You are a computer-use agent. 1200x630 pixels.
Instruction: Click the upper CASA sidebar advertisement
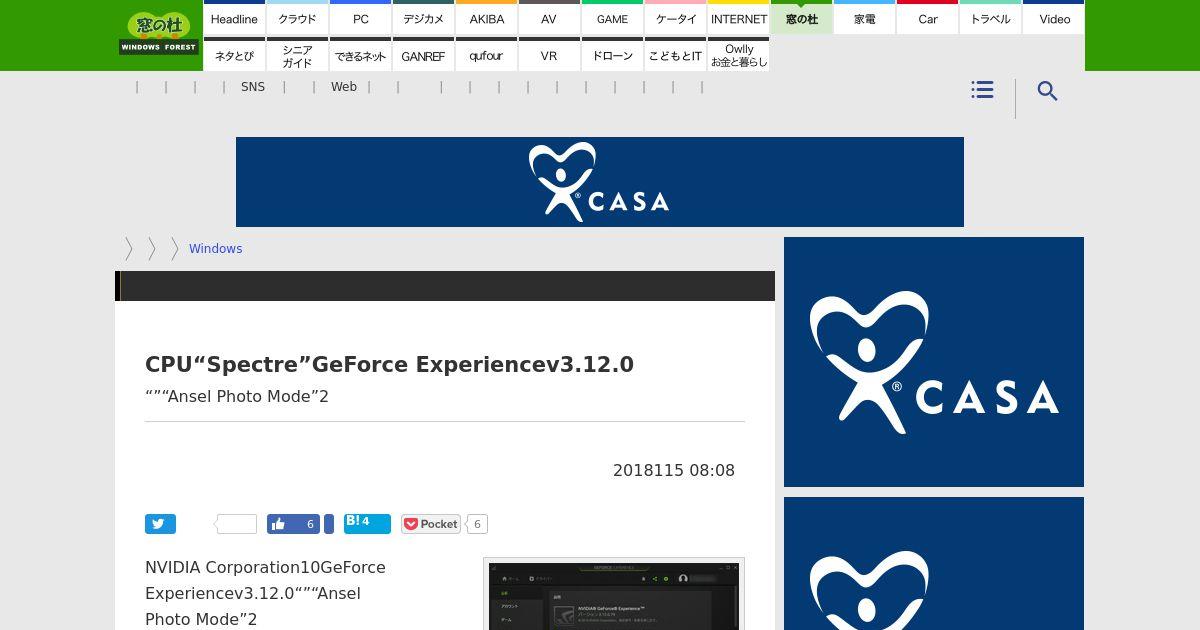934,362
